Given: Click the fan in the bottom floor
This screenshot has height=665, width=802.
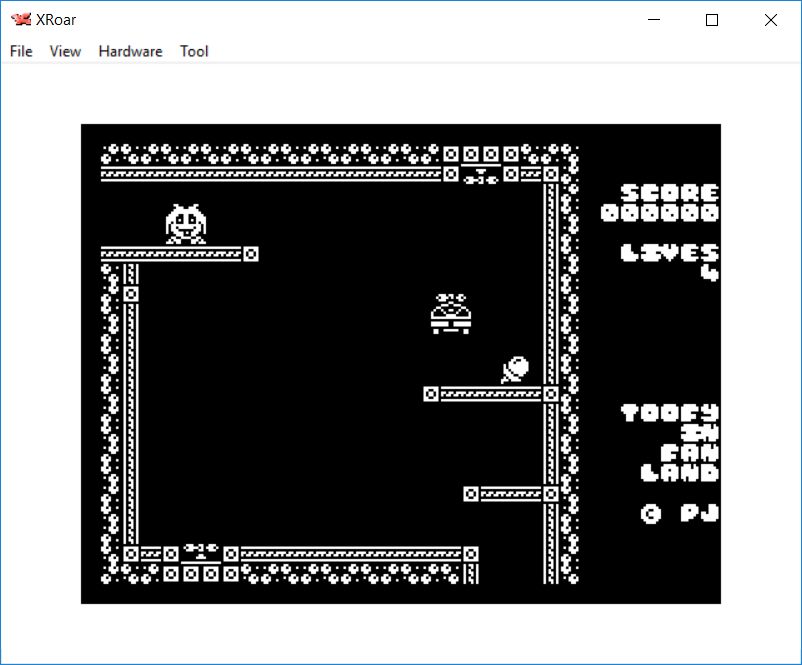Looking at the screenshot, I should coord(201,551).
